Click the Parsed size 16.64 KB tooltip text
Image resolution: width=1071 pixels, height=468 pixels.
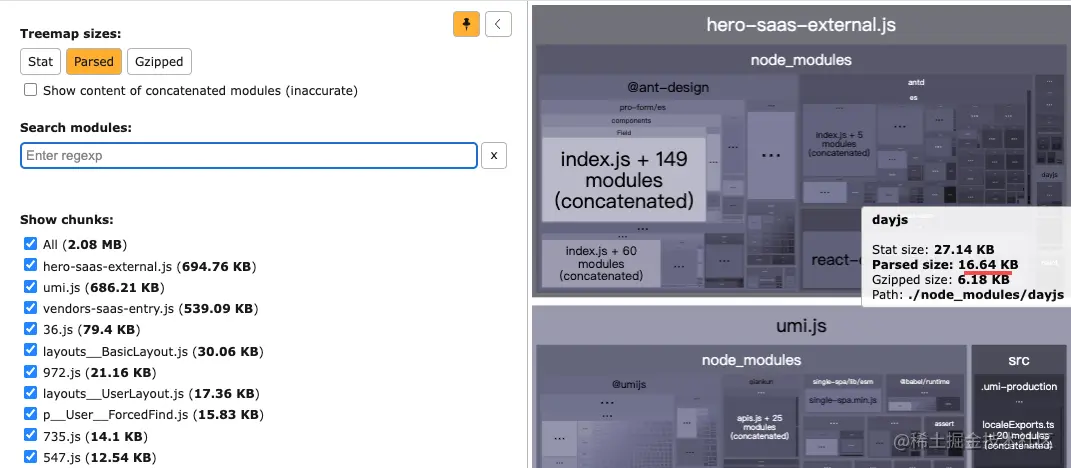[945, 264]
